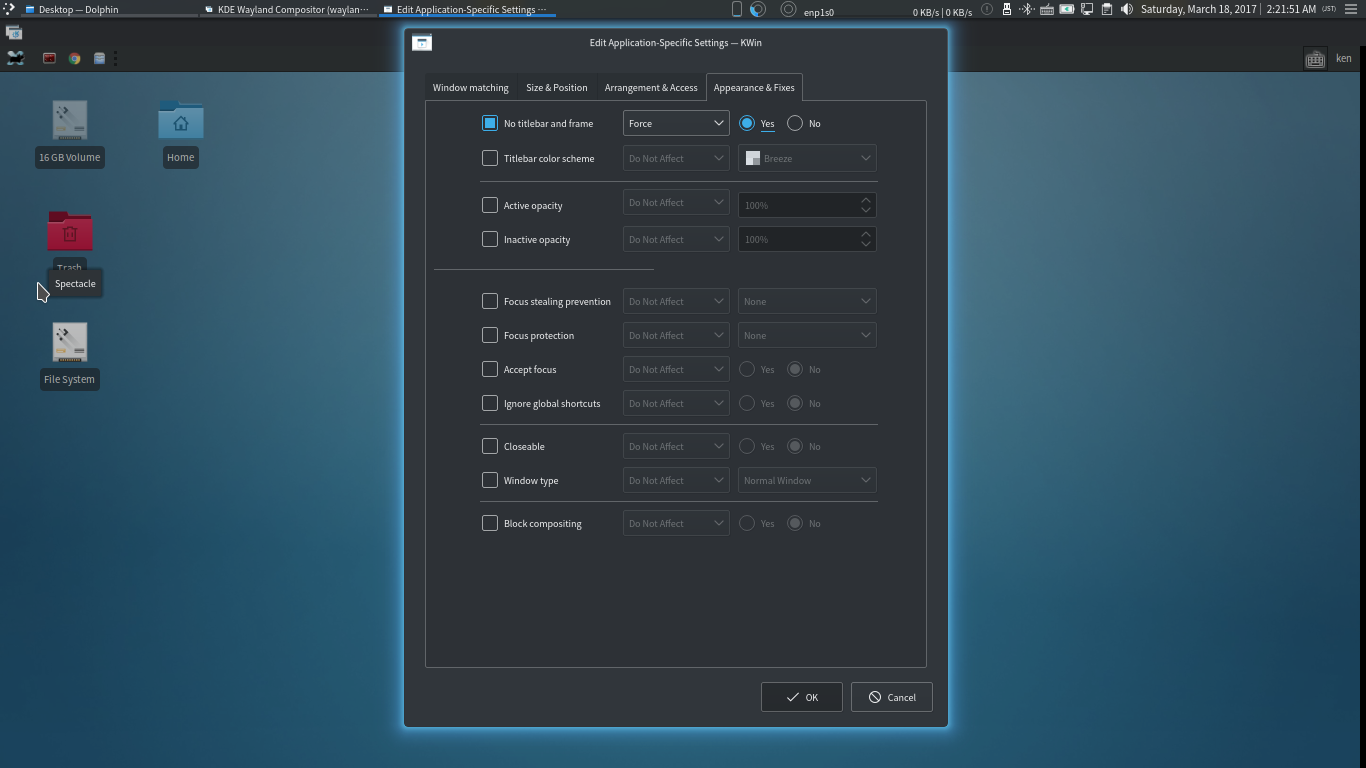Click the Edit Application-Specific Settings taskbar entry
The image size is (1366, 768).
click(x=467, y=9)
